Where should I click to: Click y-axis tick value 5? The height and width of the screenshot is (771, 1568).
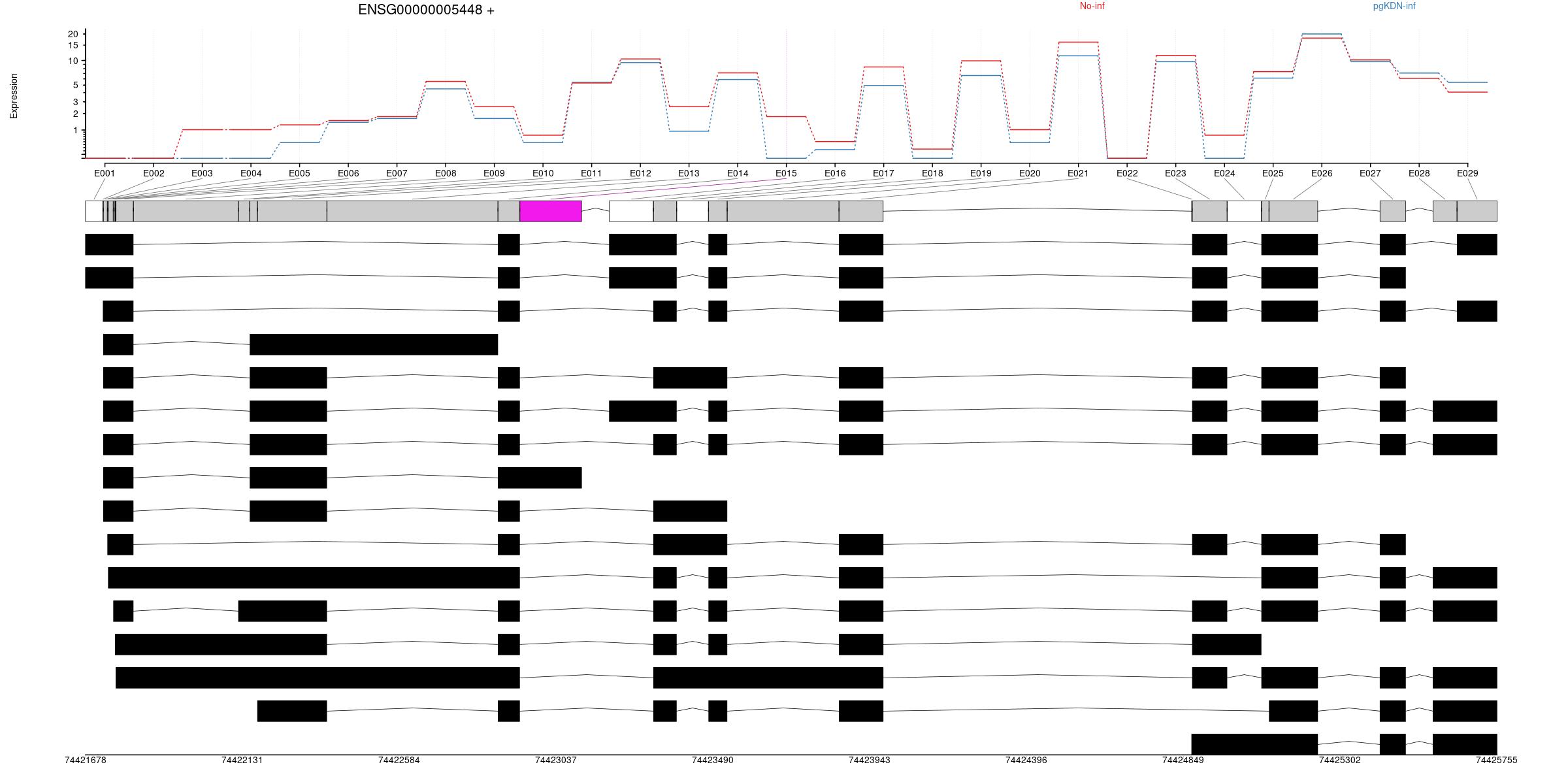[x=76, y=85]
